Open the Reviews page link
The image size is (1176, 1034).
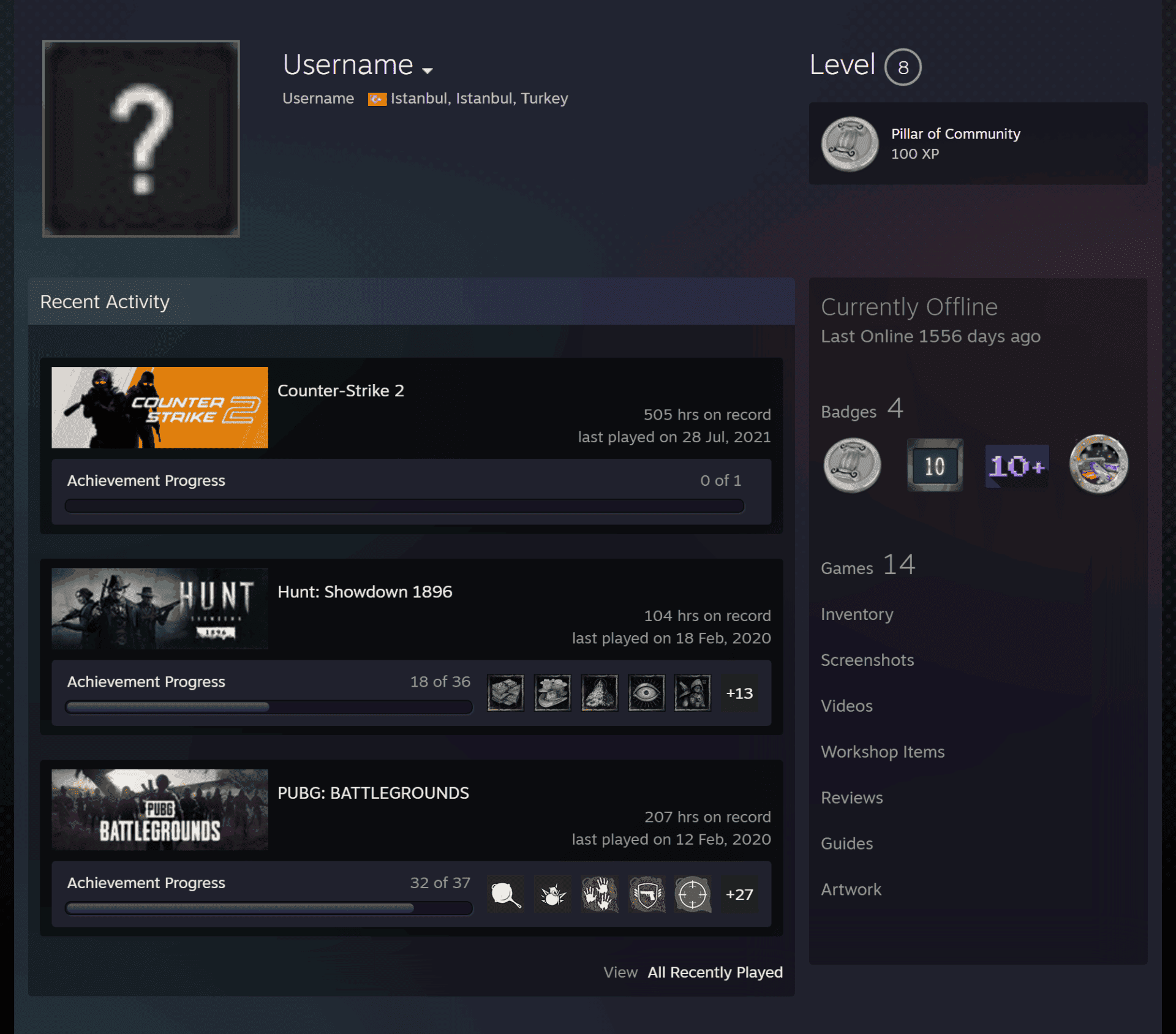pyautogui.click(x=852, y=798)
